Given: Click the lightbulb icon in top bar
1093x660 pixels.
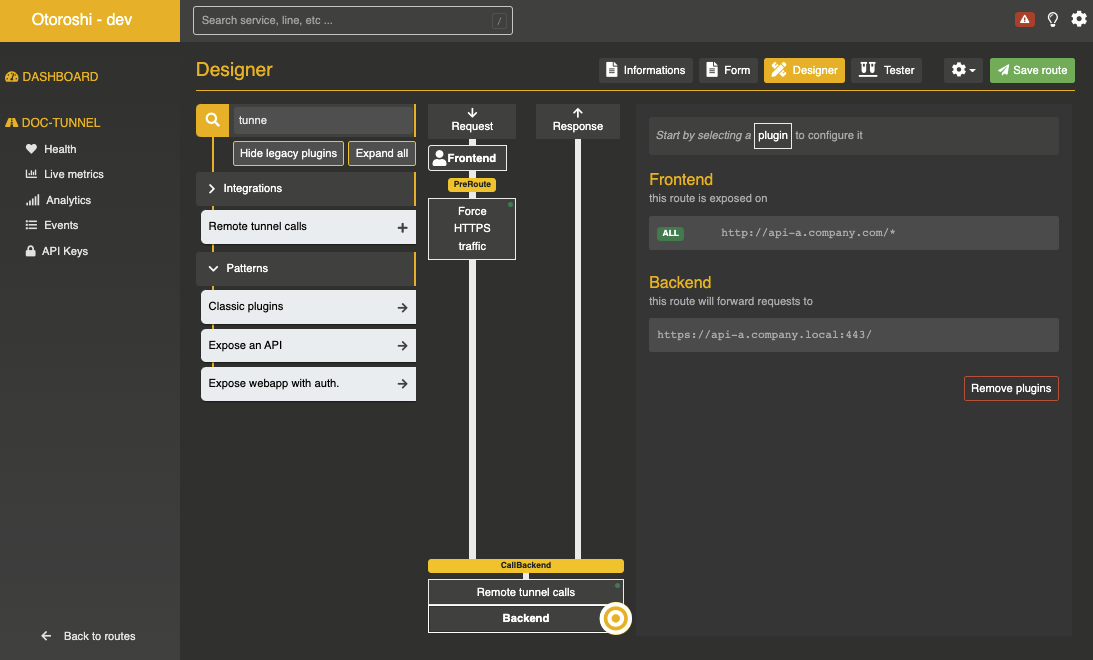Looking at the screenshot, I should click(1052, 19).
